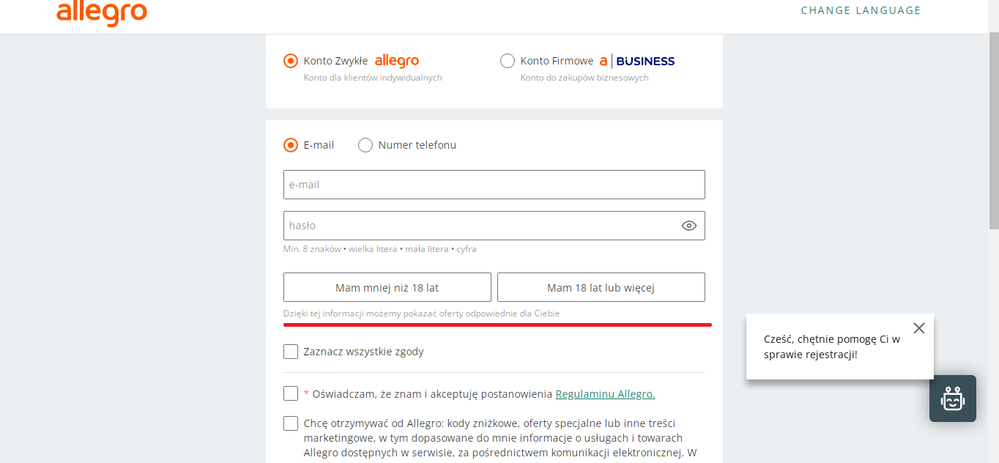Select the Konto Zwykłe account type
This screenshot has width=999, height=463.
coord(291,61)
